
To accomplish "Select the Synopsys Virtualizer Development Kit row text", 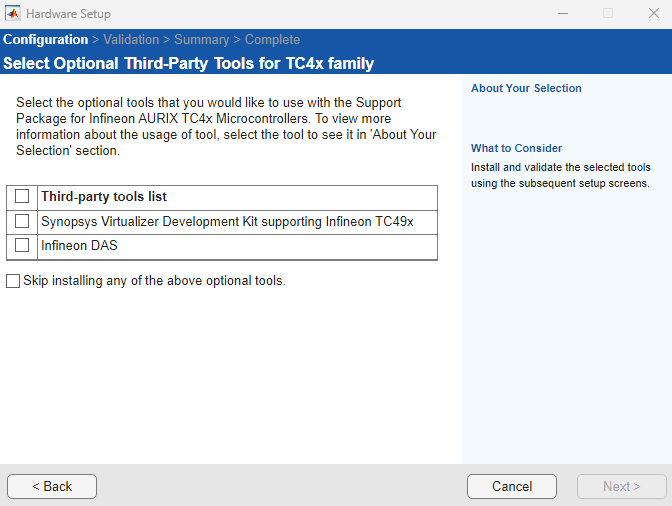I will coord(227,221).
